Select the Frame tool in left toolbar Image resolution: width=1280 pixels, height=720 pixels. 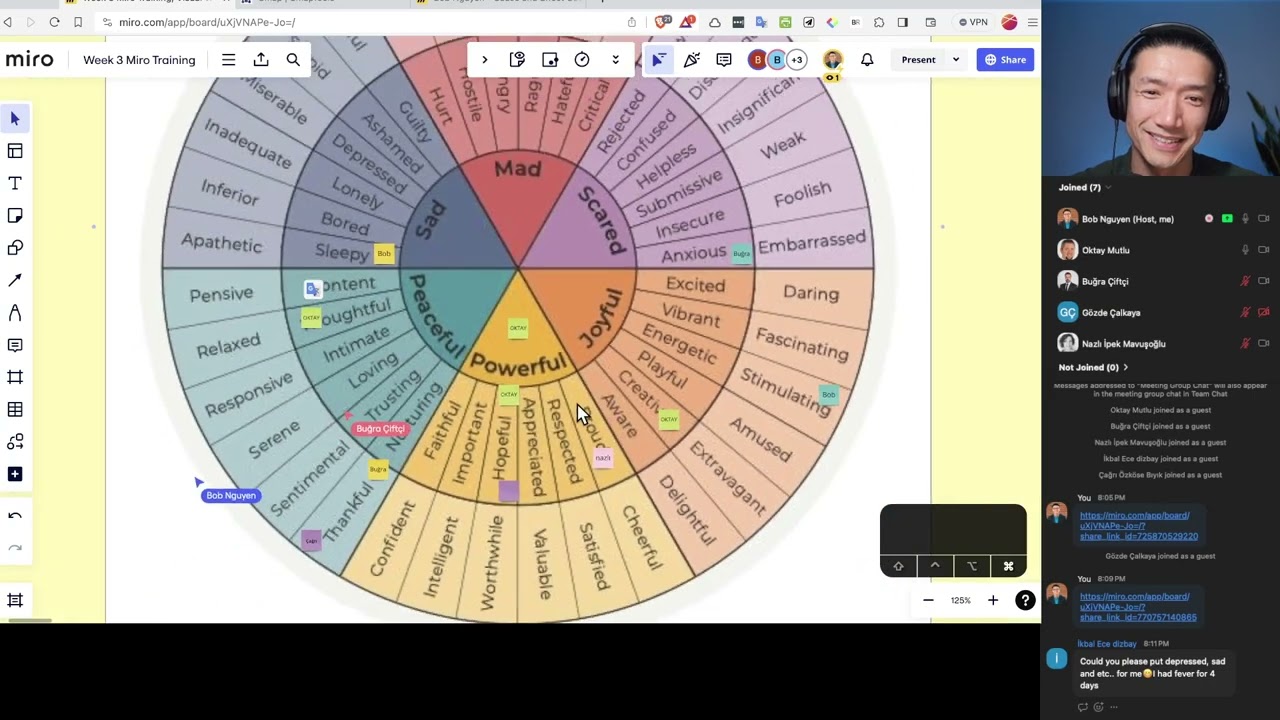click(x=15, y=377)
